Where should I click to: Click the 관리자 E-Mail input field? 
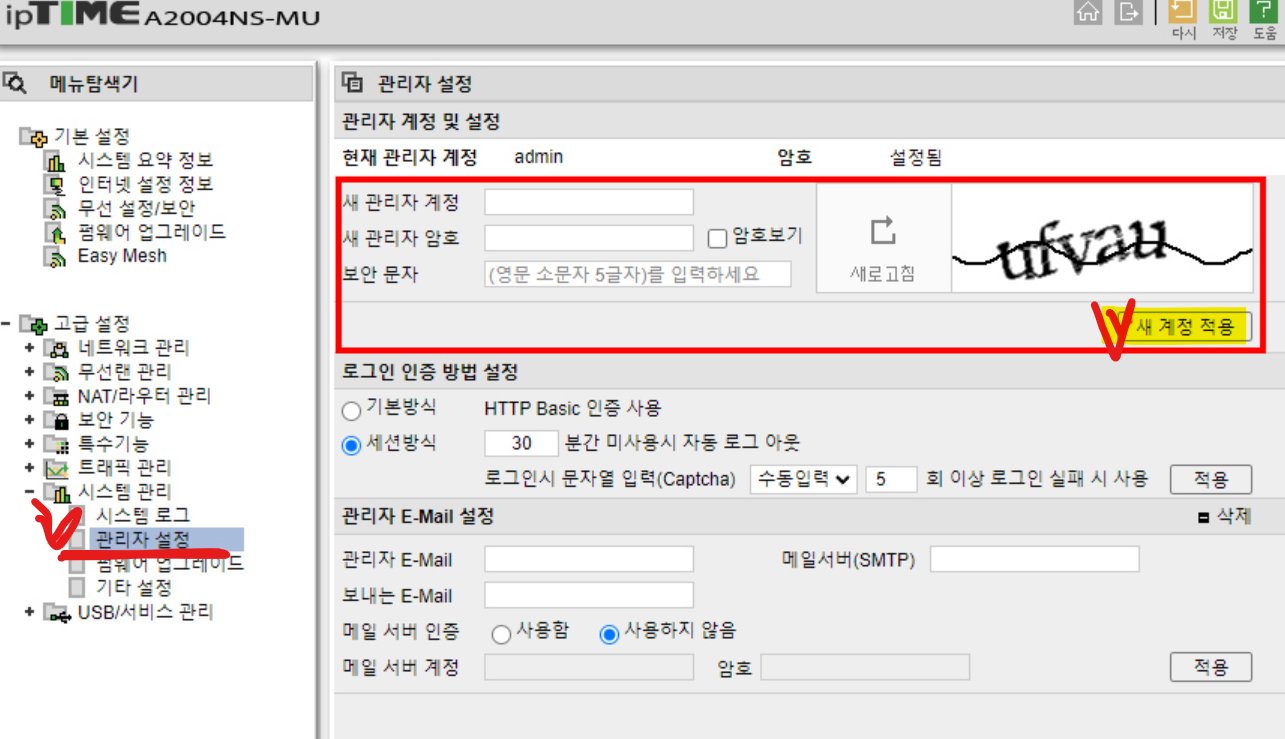(x=589, y=559)
